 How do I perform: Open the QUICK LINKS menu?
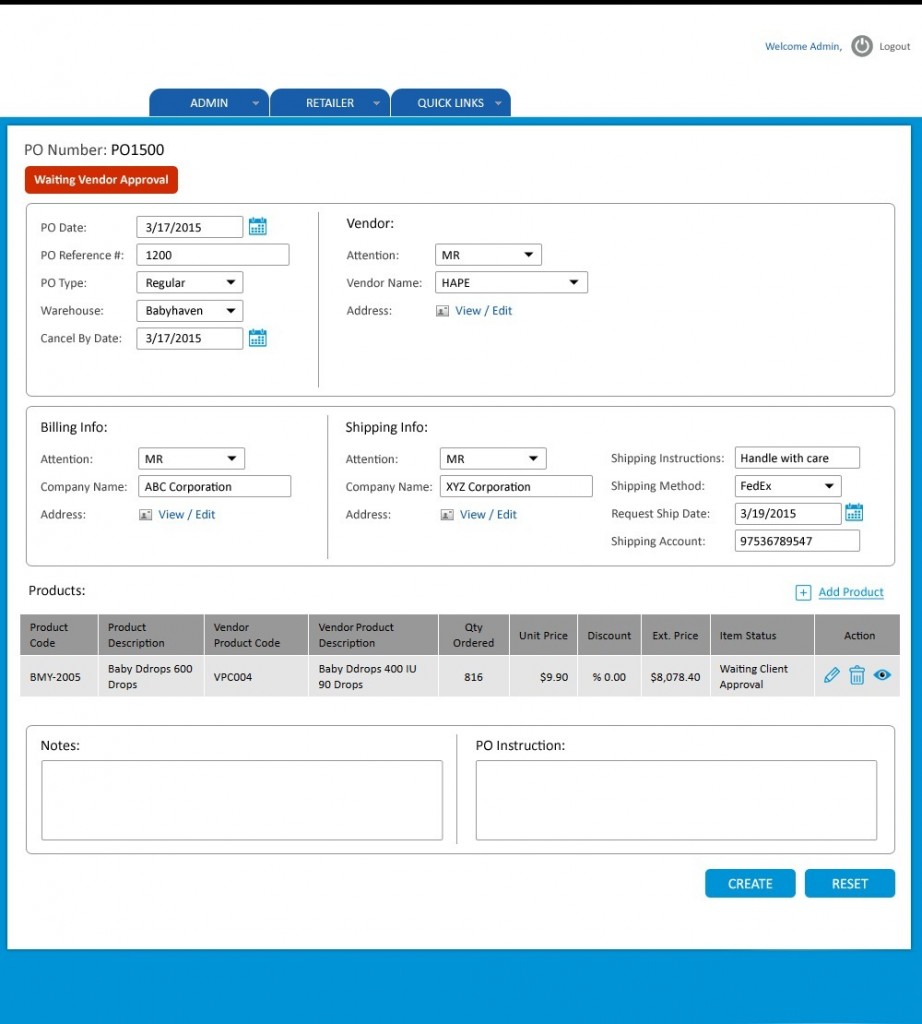click(452, 102)
